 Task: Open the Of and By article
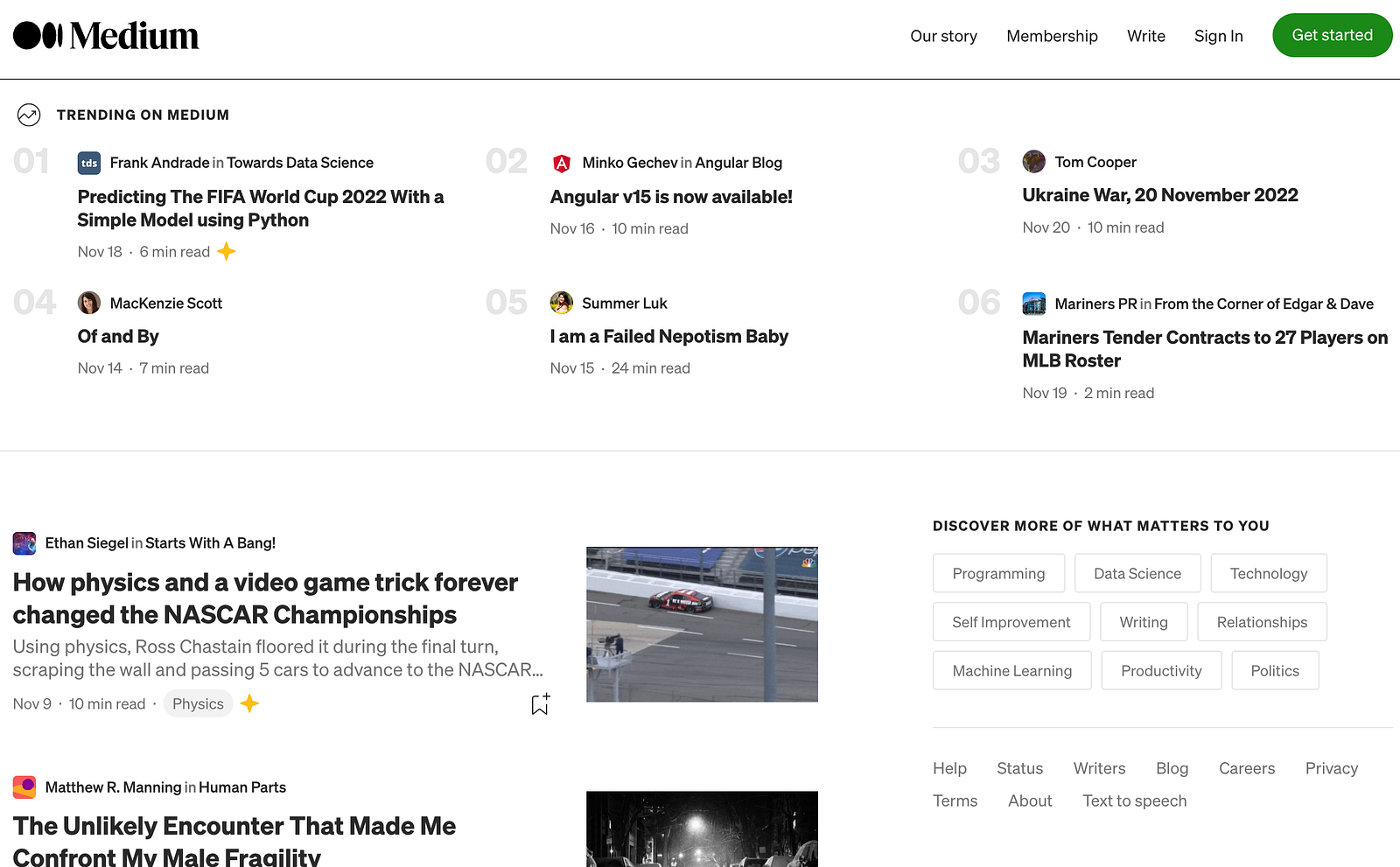118,337
